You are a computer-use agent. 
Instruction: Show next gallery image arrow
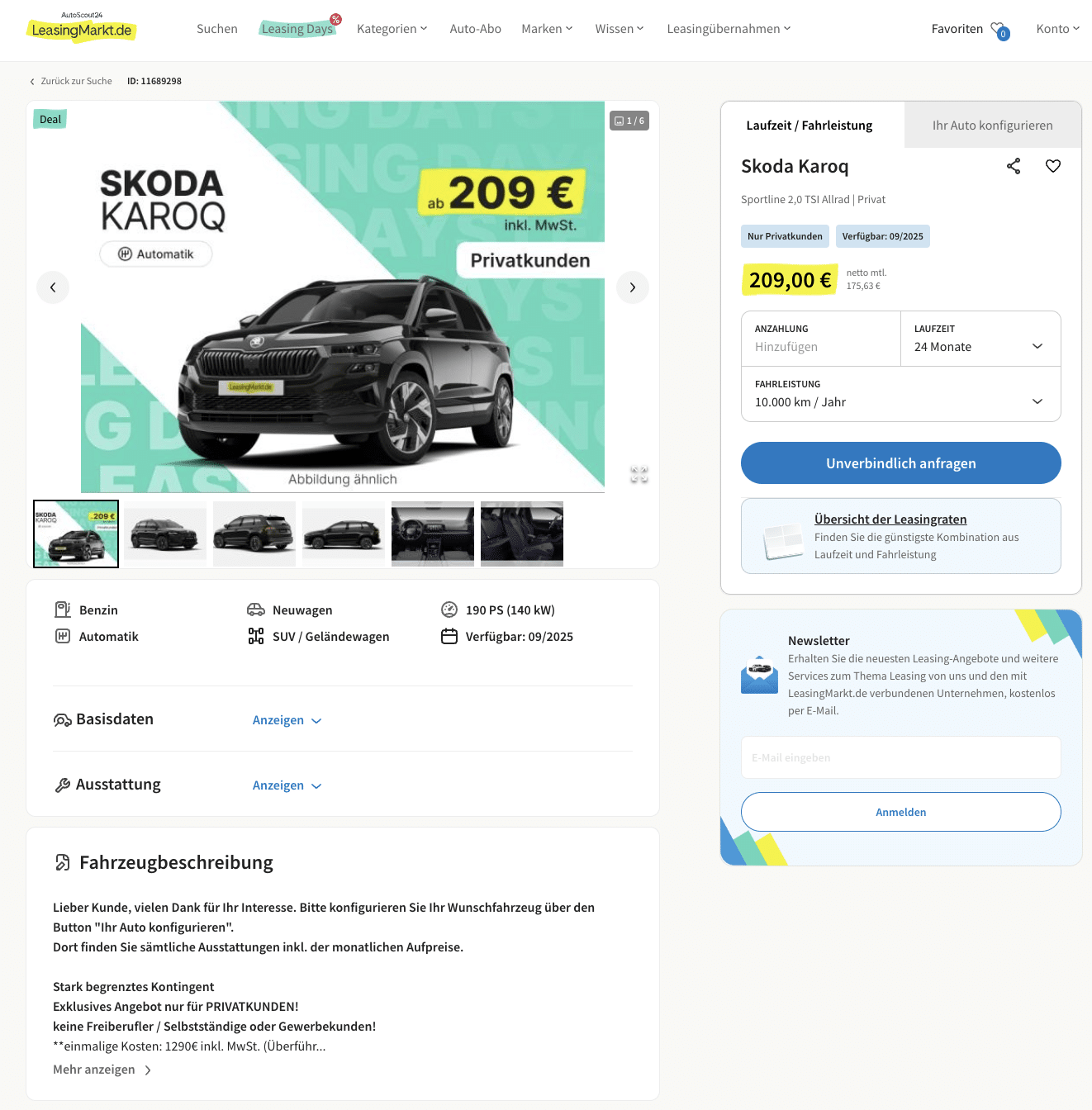(633, 287)
